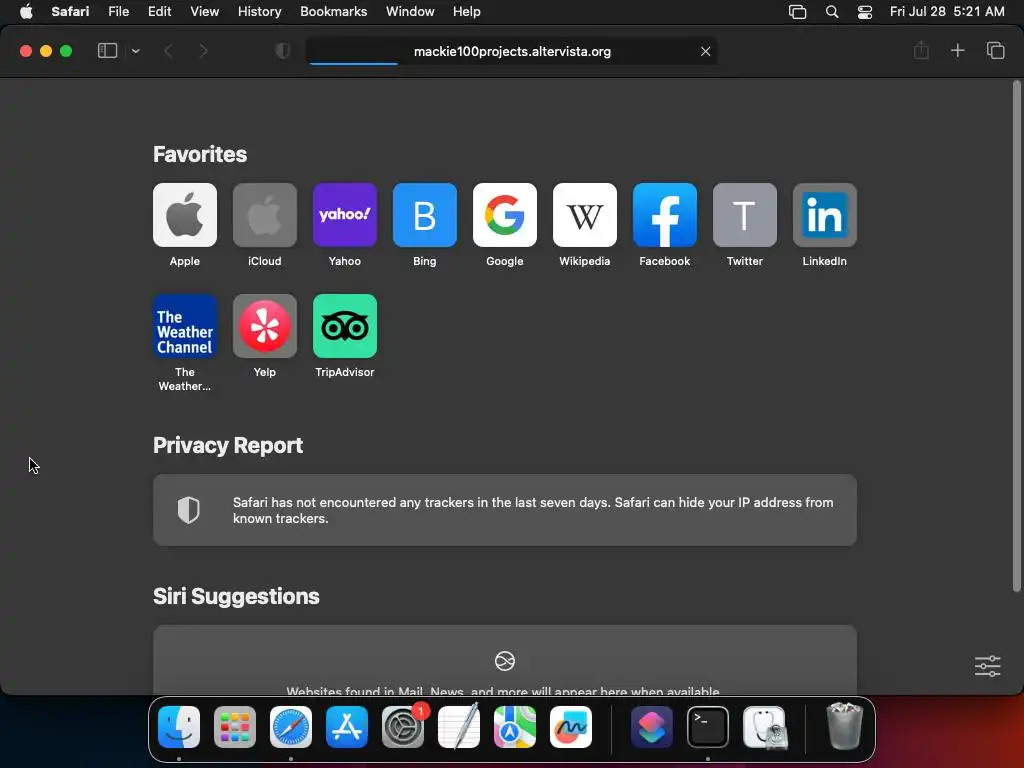This screenshot has width=1024, height=768.
Task: Click the Privacy Report heading
Action: click(x=228, y=445)
